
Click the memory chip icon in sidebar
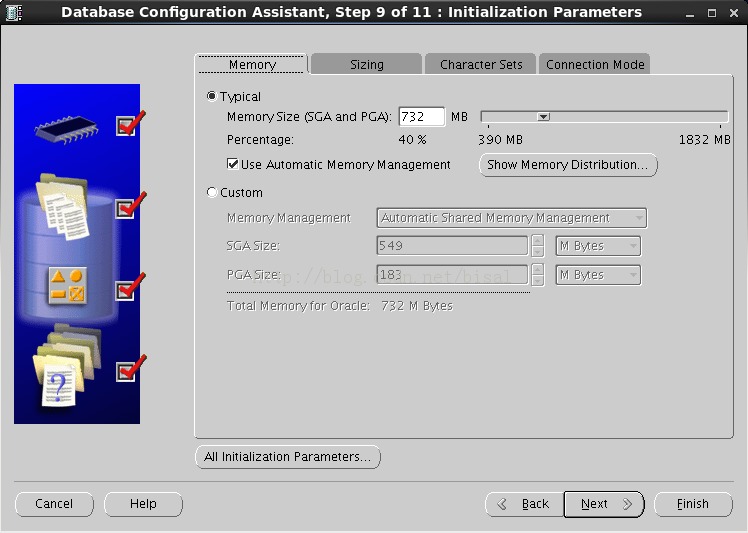click(x=66, y=129)
